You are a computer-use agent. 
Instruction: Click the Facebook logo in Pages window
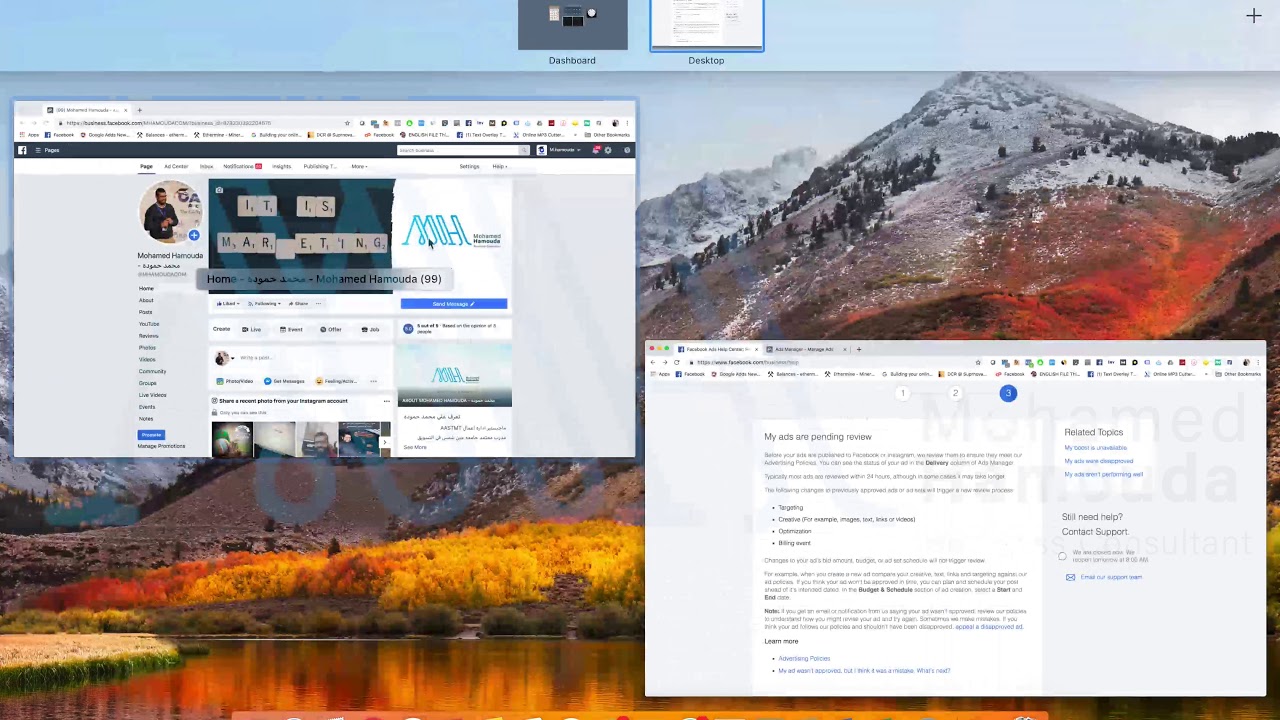click(x=22, y=150)
